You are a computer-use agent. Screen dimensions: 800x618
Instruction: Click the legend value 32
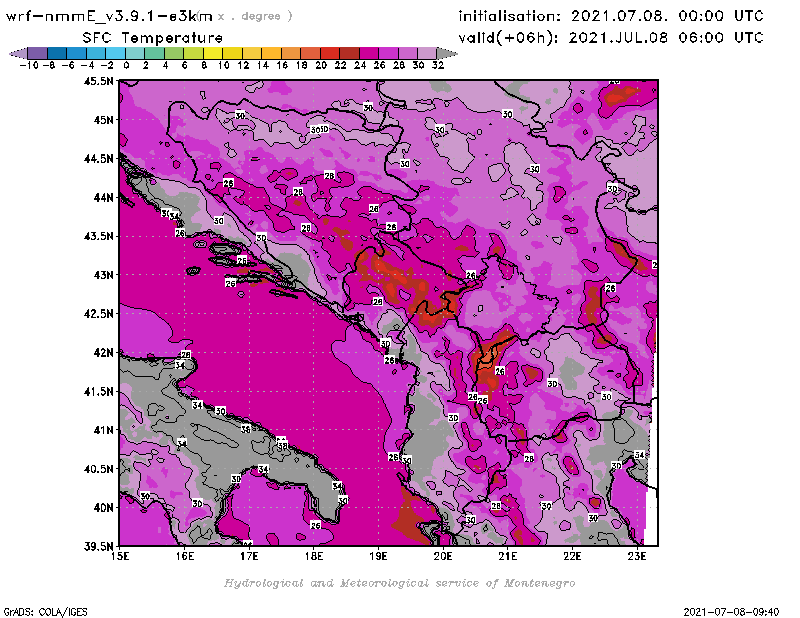coord(437,65)
